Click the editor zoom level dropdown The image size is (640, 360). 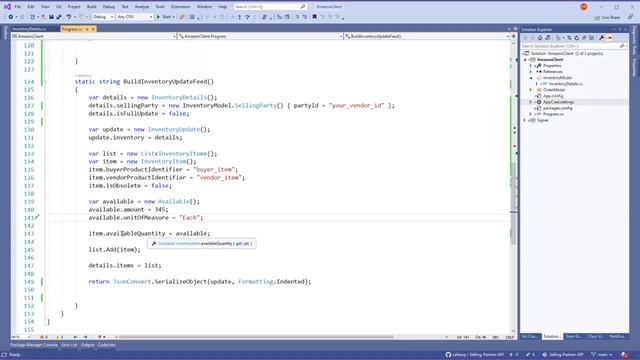coord(21,337)
